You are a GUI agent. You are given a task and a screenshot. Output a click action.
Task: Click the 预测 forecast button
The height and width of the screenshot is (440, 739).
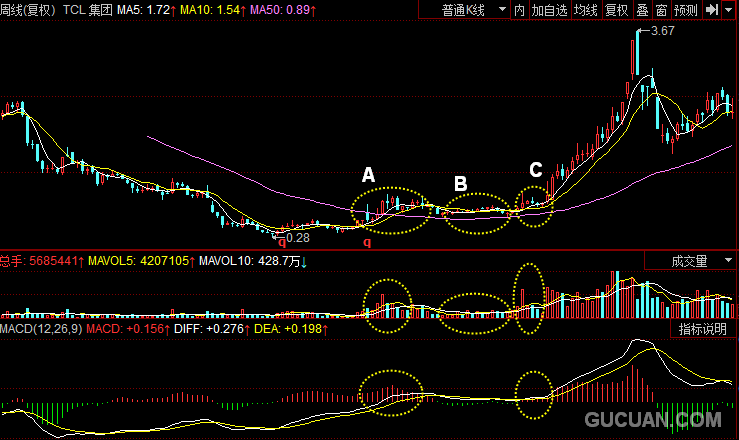click(x=686, y=10)
